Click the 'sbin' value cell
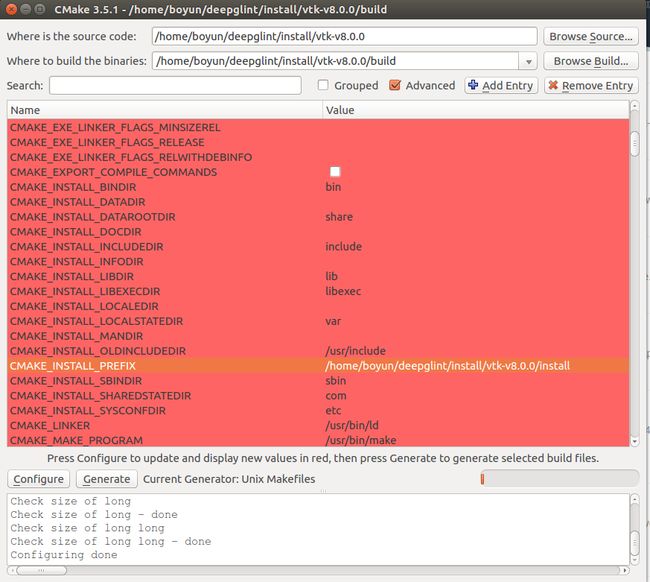 335,381
